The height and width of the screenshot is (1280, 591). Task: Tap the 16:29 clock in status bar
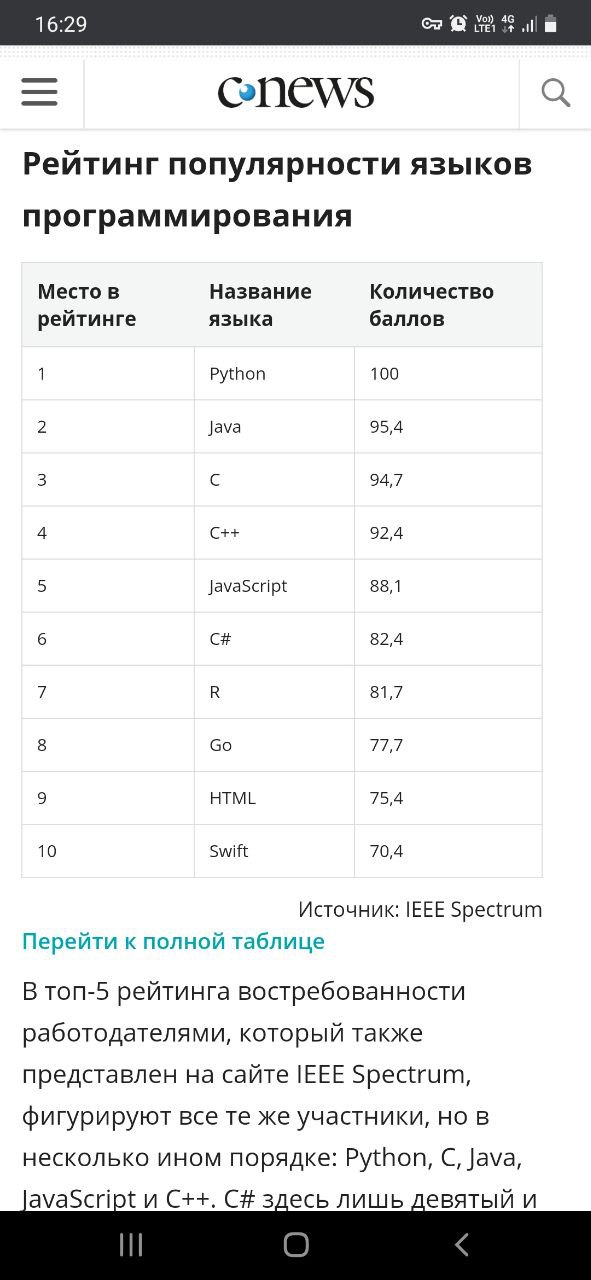coord(61,24)
